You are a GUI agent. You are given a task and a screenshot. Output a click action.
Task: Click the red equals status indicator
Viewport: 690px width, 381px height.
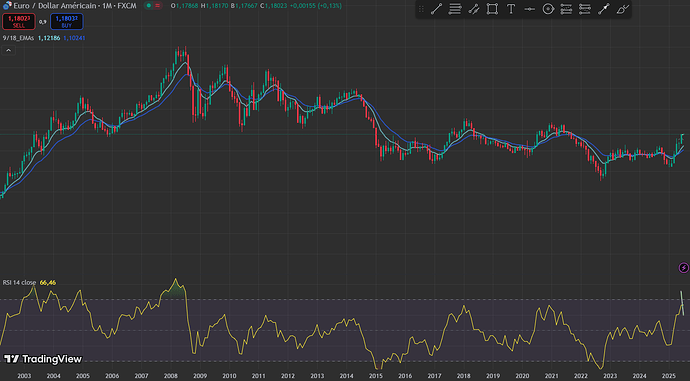[x=157, y=6]
